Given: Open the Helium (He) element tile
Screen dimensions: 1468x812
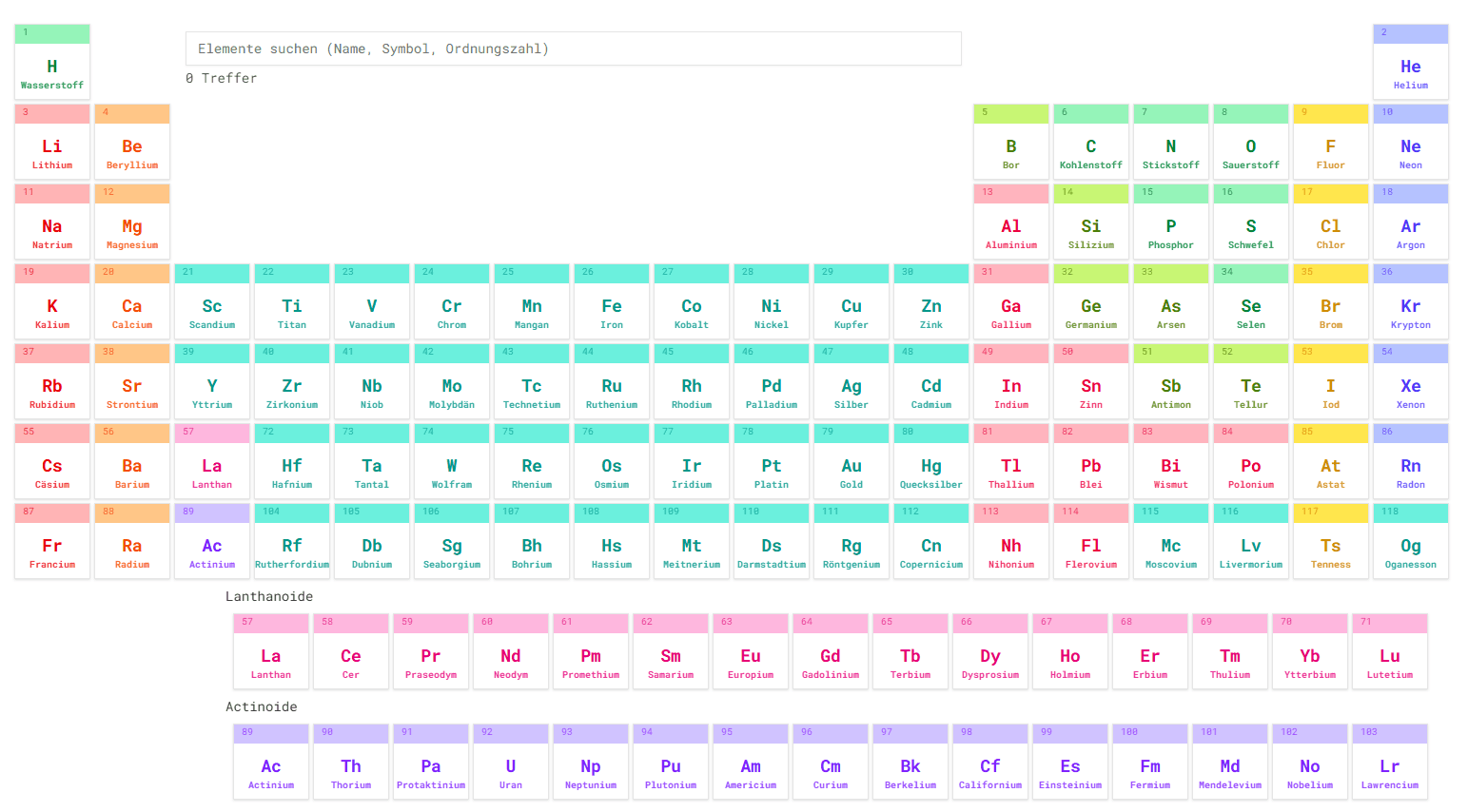Looking at the screenshot, I should tap(1411, 62).
